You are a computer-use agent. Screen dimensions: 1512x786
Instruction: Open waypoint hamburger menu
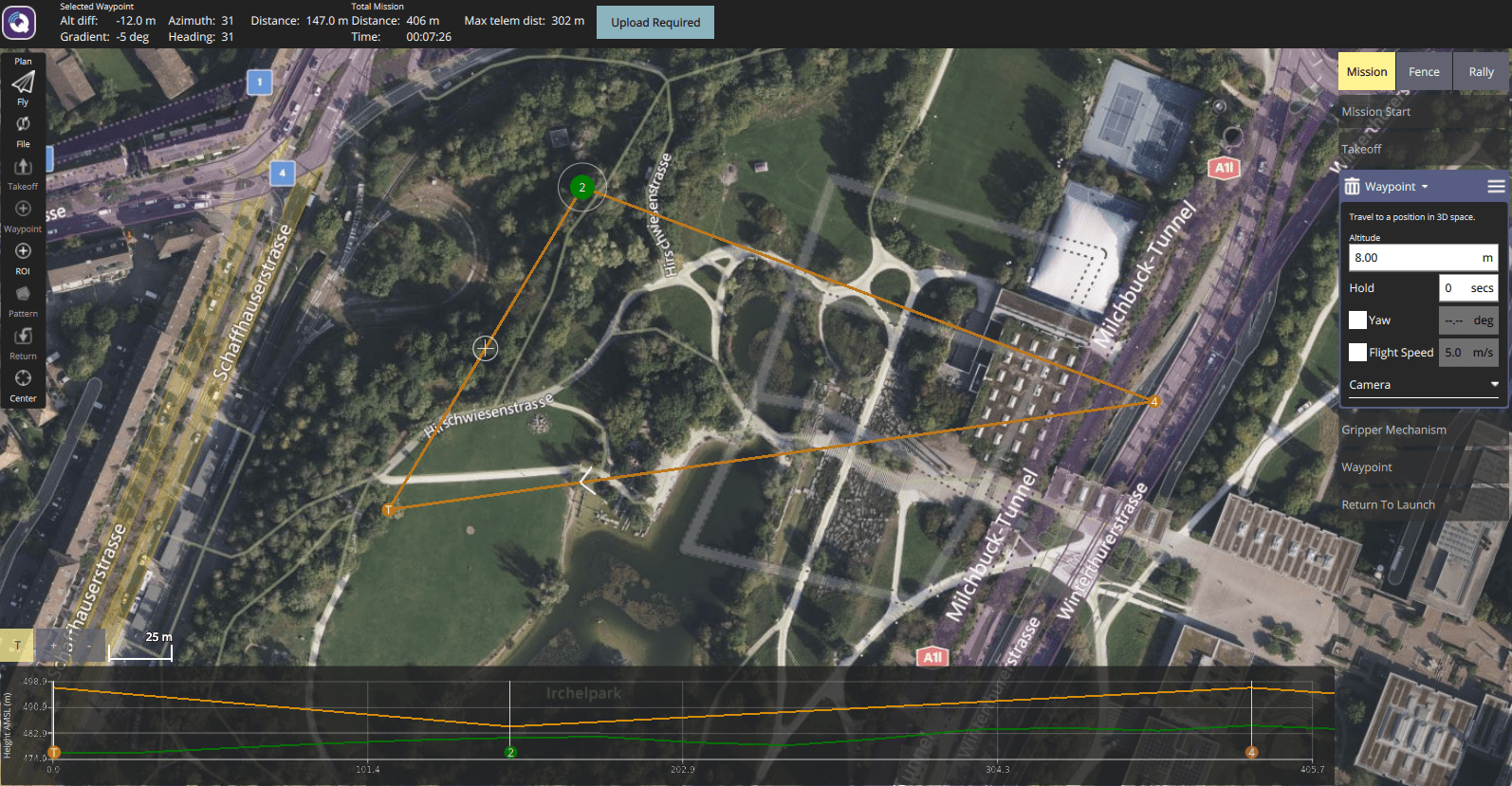click(1496, 187)
